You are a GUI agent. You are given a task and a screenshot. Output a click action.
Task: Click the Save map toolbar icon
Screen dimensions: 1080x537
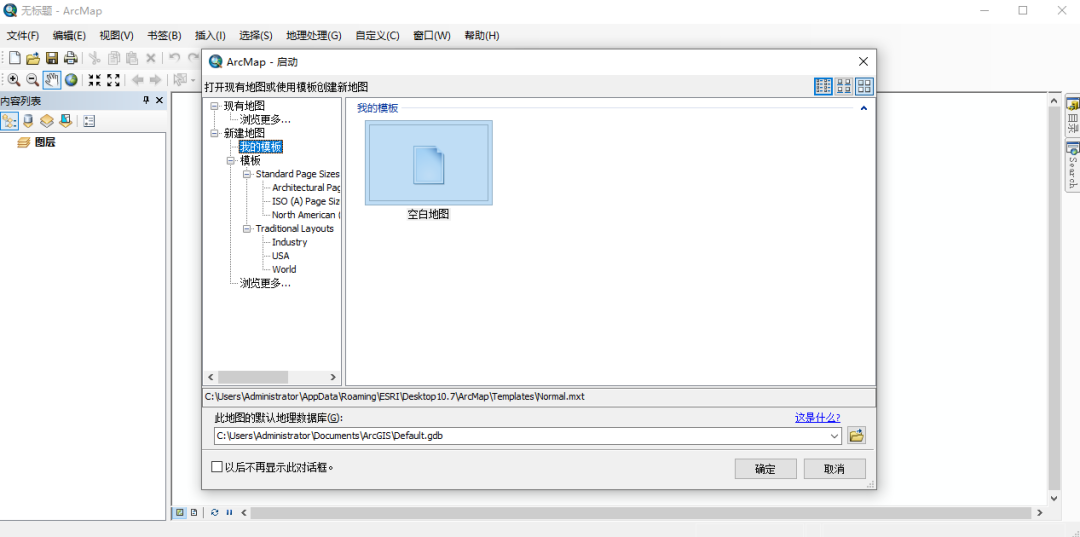coord(52,58)
